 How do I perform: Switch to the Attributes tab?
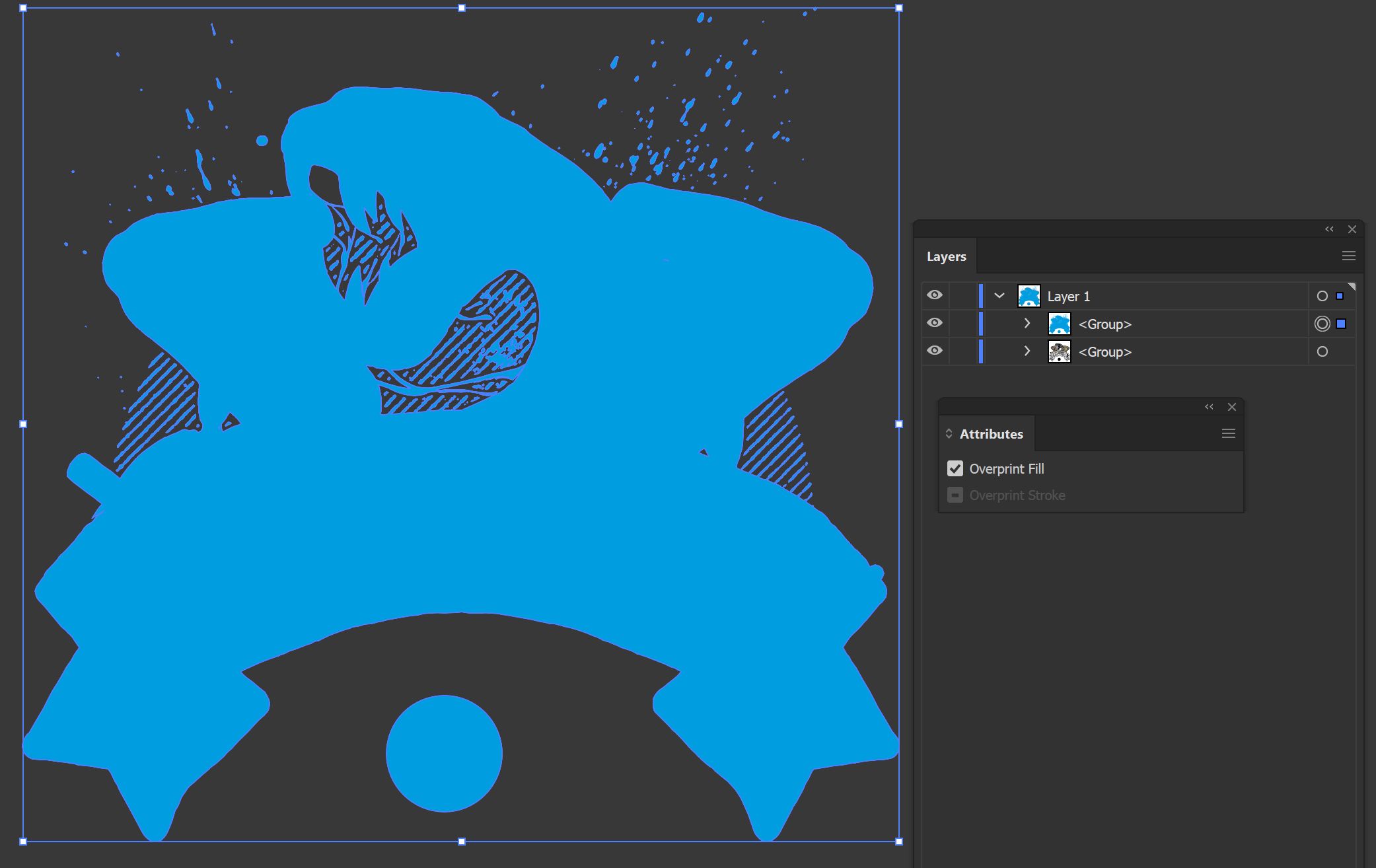(x=991, y=434)
